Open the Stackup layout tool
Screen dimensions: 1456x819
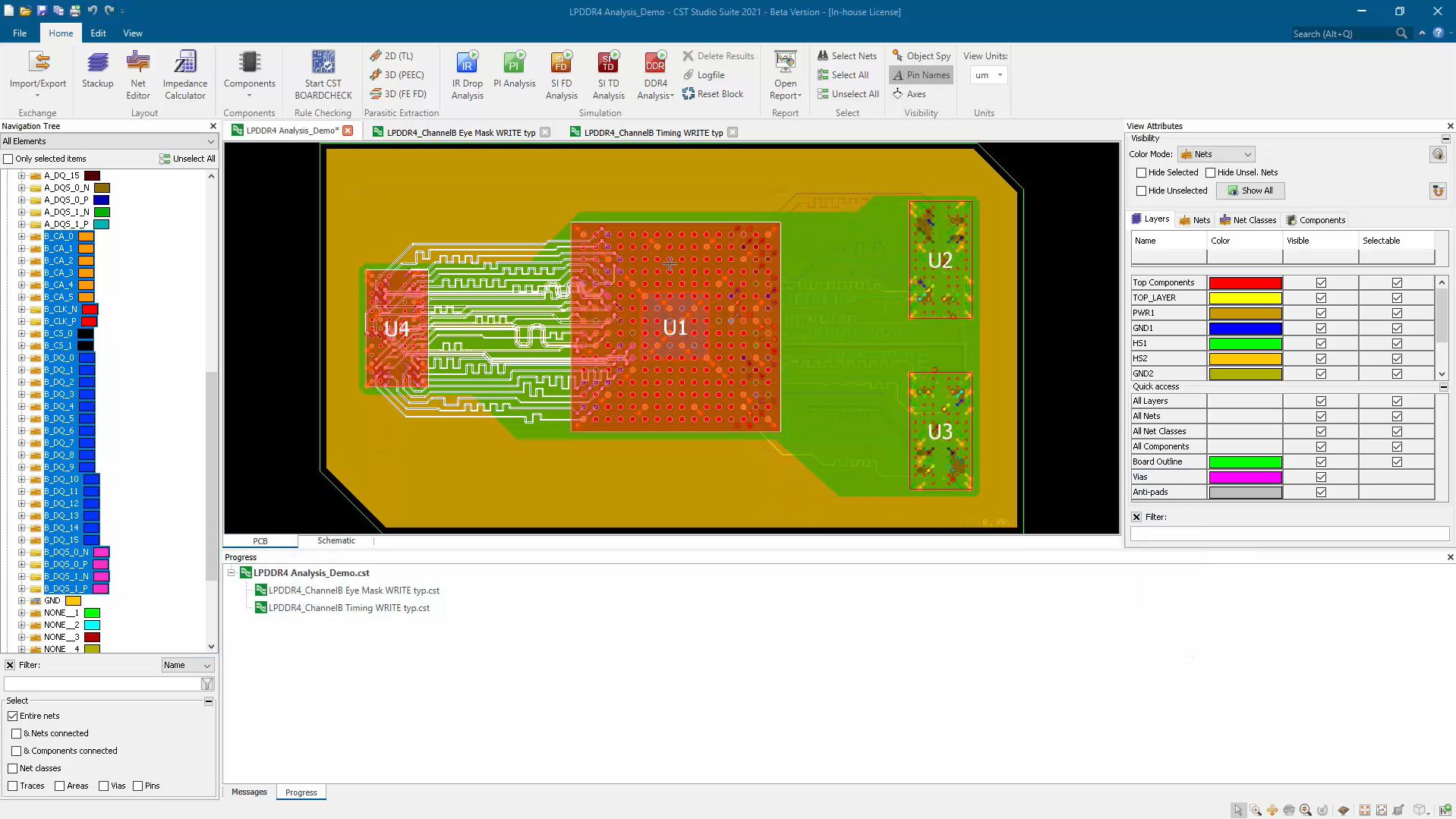pyautogui.click(x=97, y=71)
